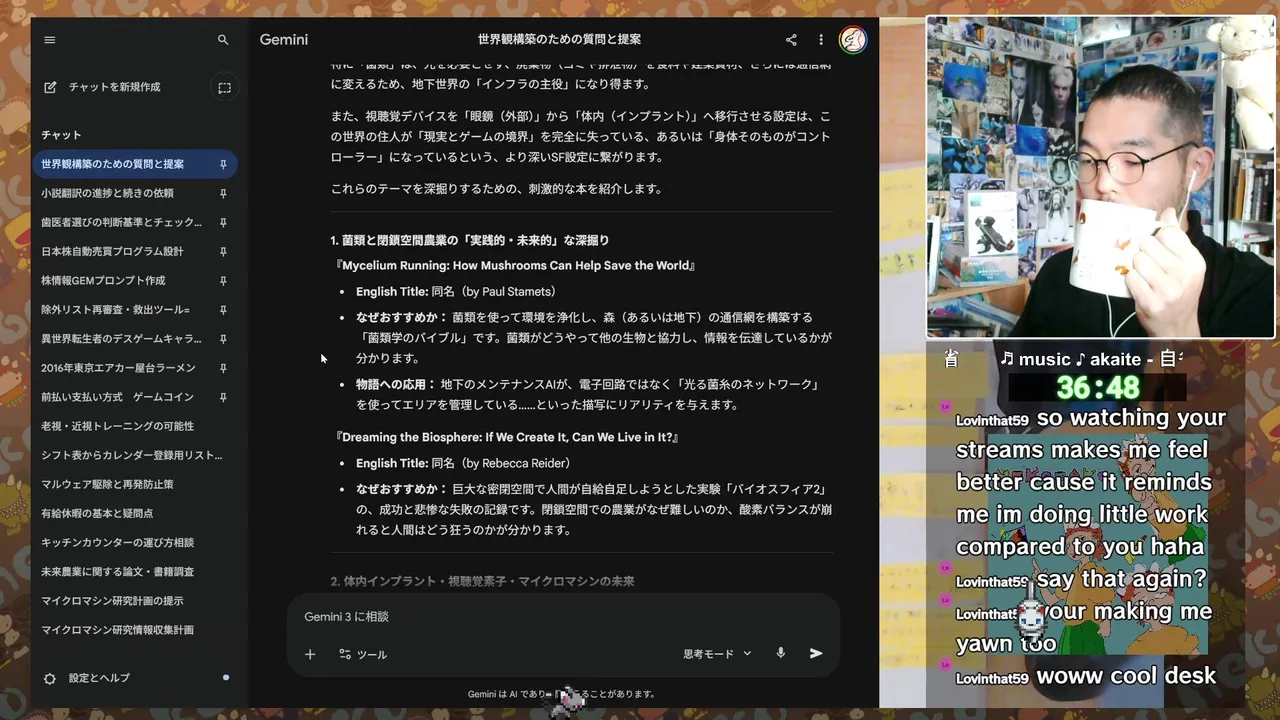Viewport: 1280px width, 720px height.
Task: Click book title Dreaming the Biosphere heading
Action: (x=508, y=438)
